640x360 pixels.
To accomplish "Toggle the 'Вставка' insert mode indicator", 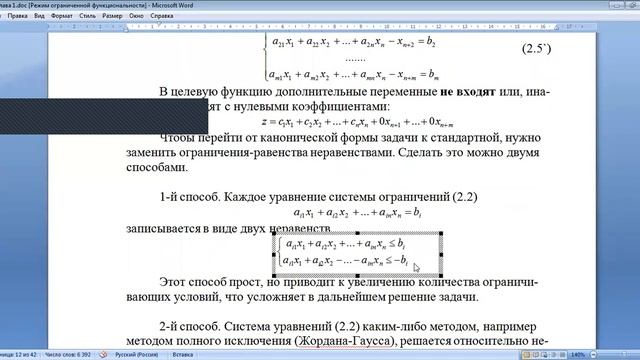I will 182,355.
